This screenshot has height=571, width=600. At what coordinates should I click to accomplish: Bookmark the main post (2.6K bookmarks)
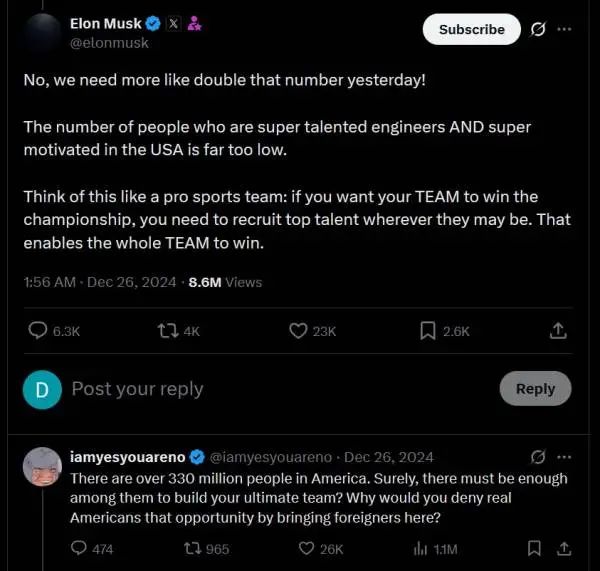[x=427, y=331]
